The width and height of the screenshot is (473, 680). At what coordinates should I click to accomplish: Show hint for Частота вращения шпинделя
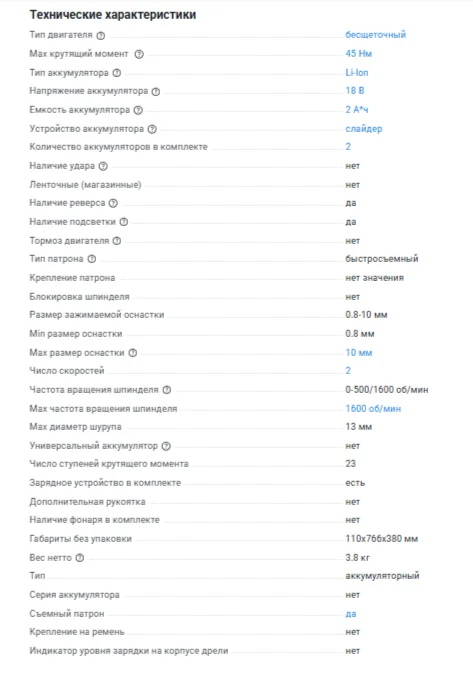point(166,390)
